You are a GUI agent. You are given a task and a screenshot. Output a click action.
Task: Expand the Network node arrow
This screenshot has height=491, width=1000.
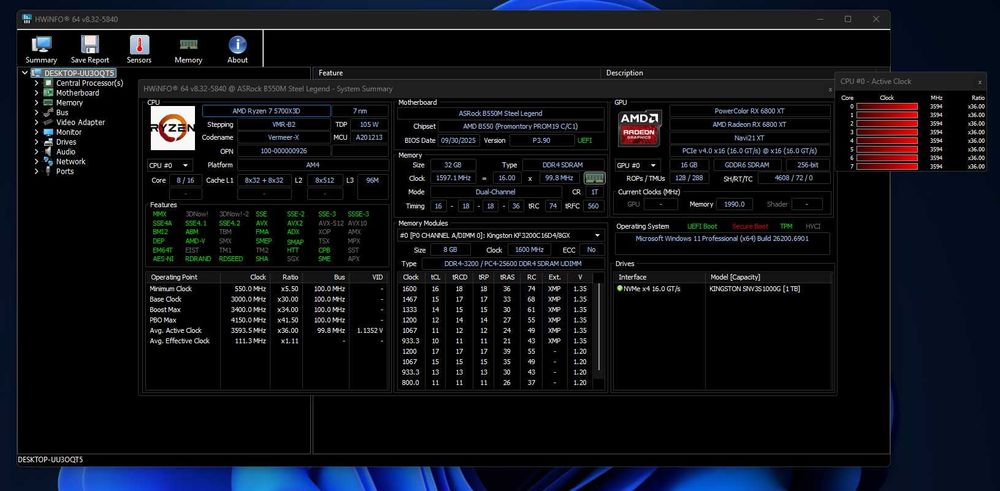point(37,161)
